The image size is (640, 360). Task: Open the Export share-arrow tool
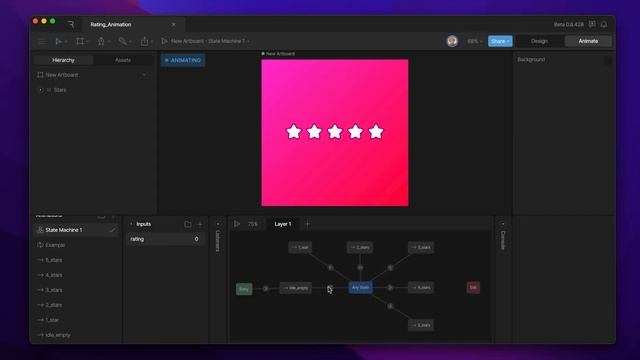(144, 41)
